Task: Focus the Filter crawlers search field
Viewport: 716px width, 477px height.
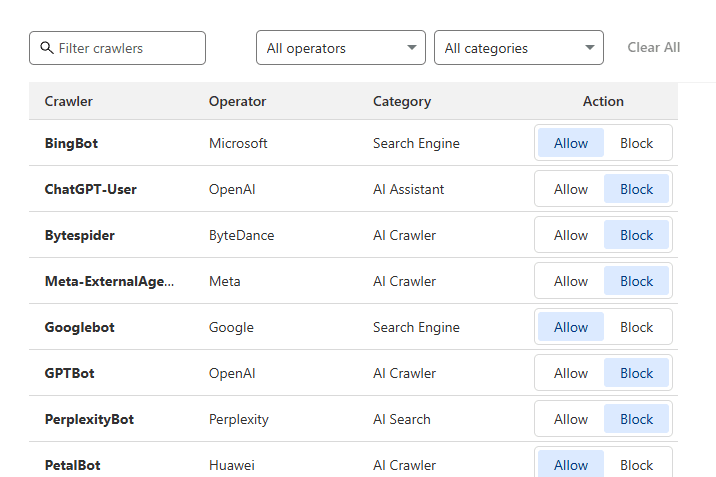Action: (117, 48)
